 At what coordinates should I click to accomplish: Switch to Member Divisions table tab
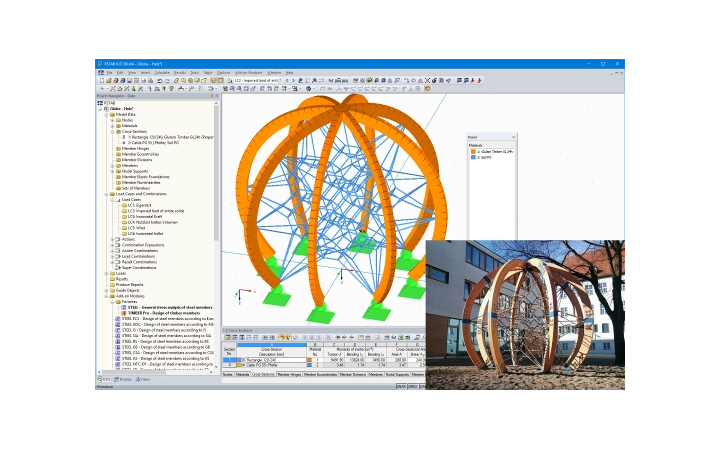pos(353,375)
